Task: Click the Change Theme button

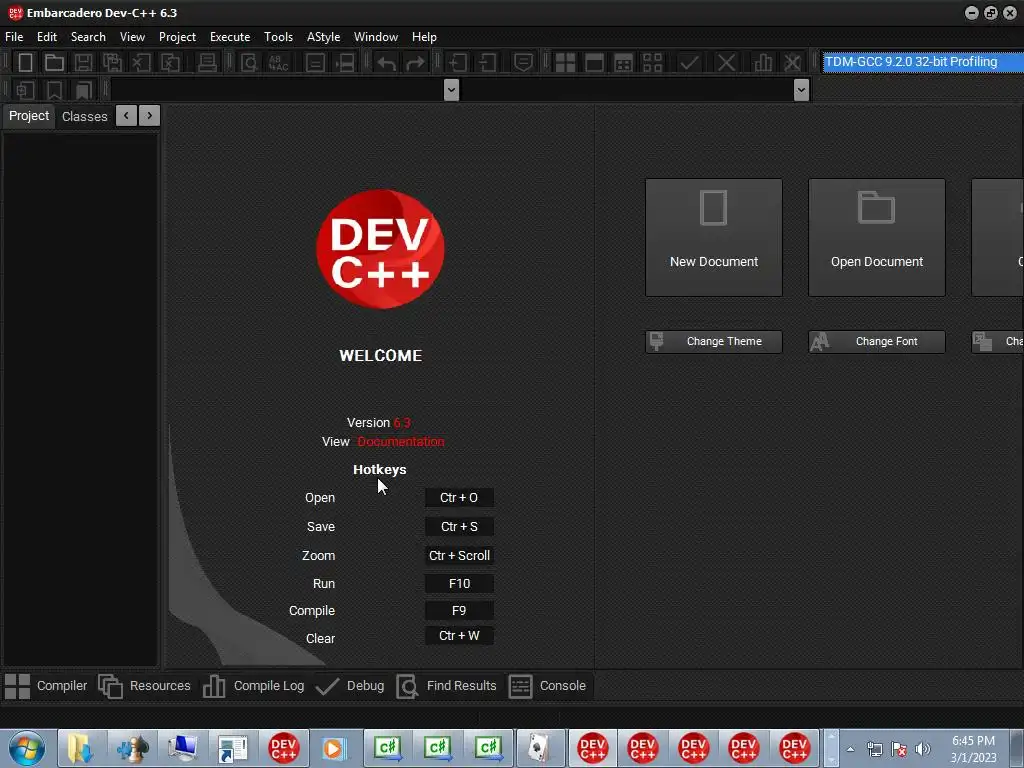Action: (713, 342)
